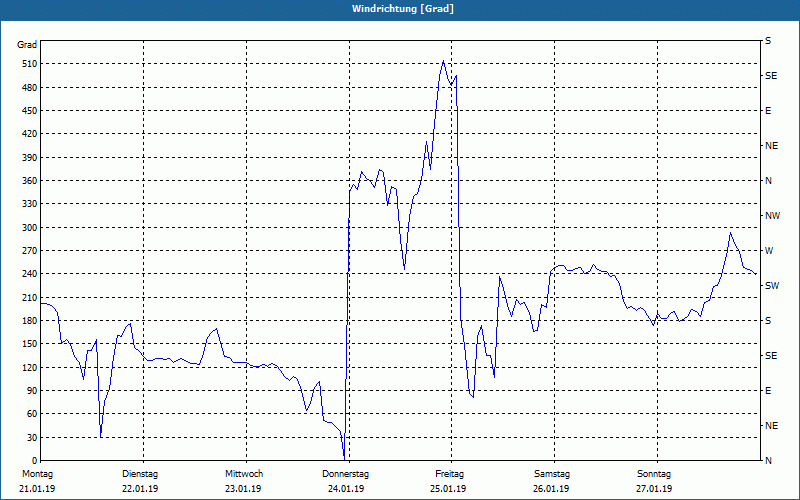Click the W compass label on right axis
The height and width of the screenshot is (500, 800).
769,251
